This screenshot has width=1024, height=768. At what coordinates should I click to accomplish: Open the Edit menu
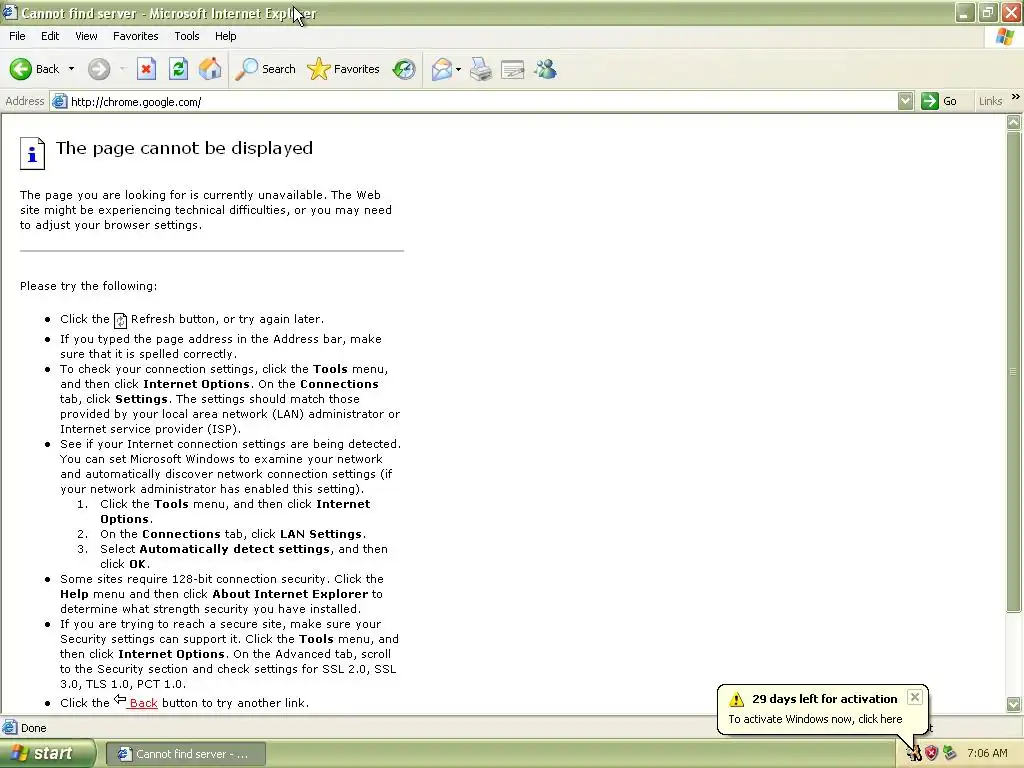point(50,37)
